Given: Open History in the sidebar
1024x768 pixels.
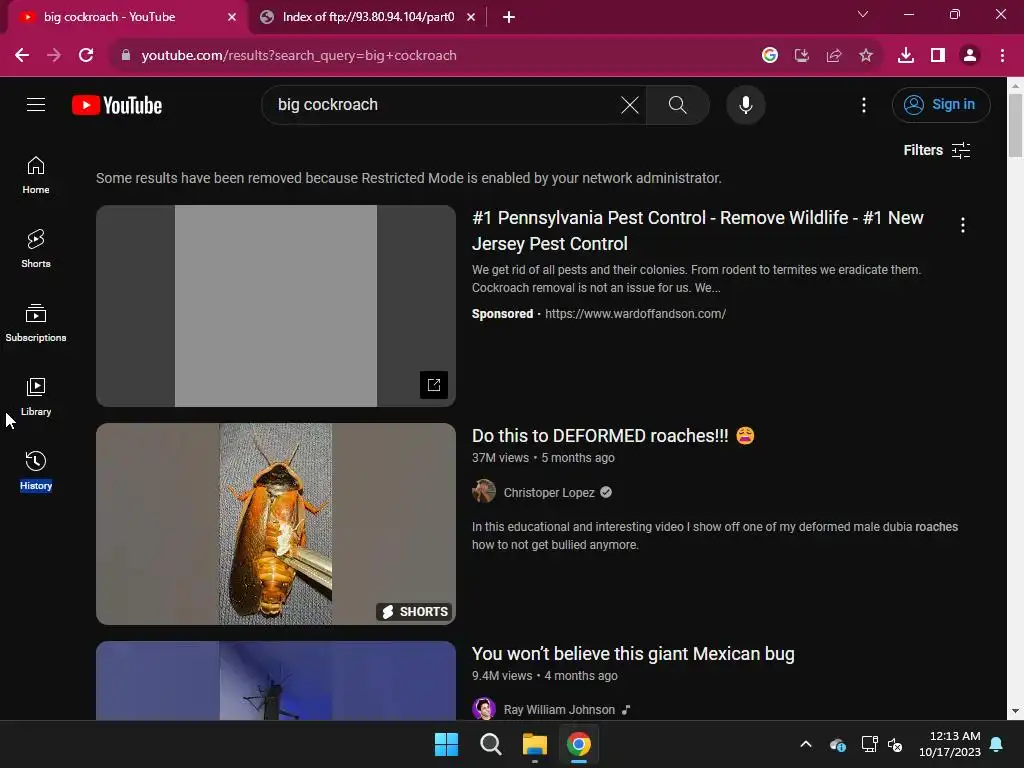Looking at the screenshot, I should tap(36, 470).
